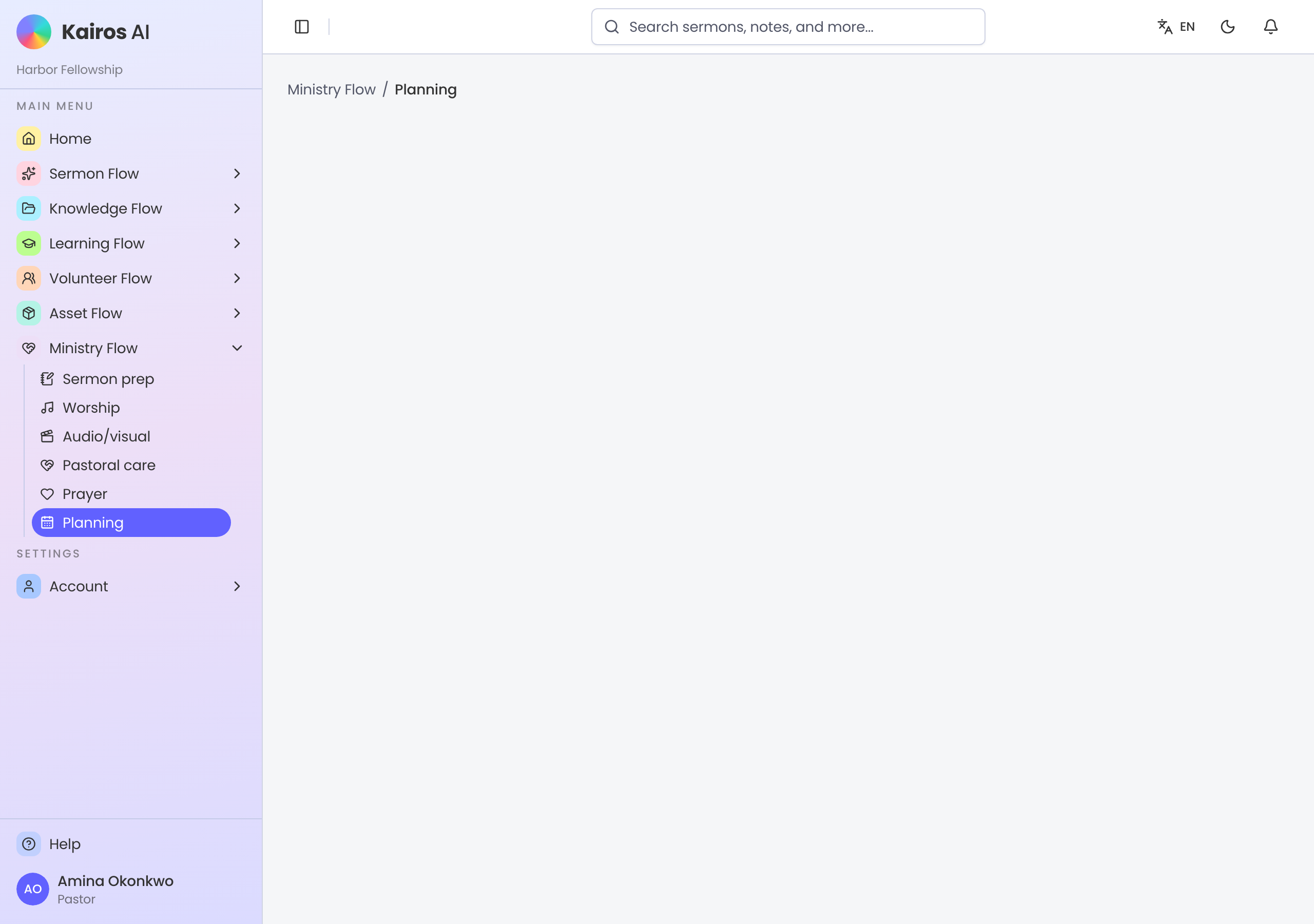Select the Planning menu item

pyautogui.click(x=131, y=523)
